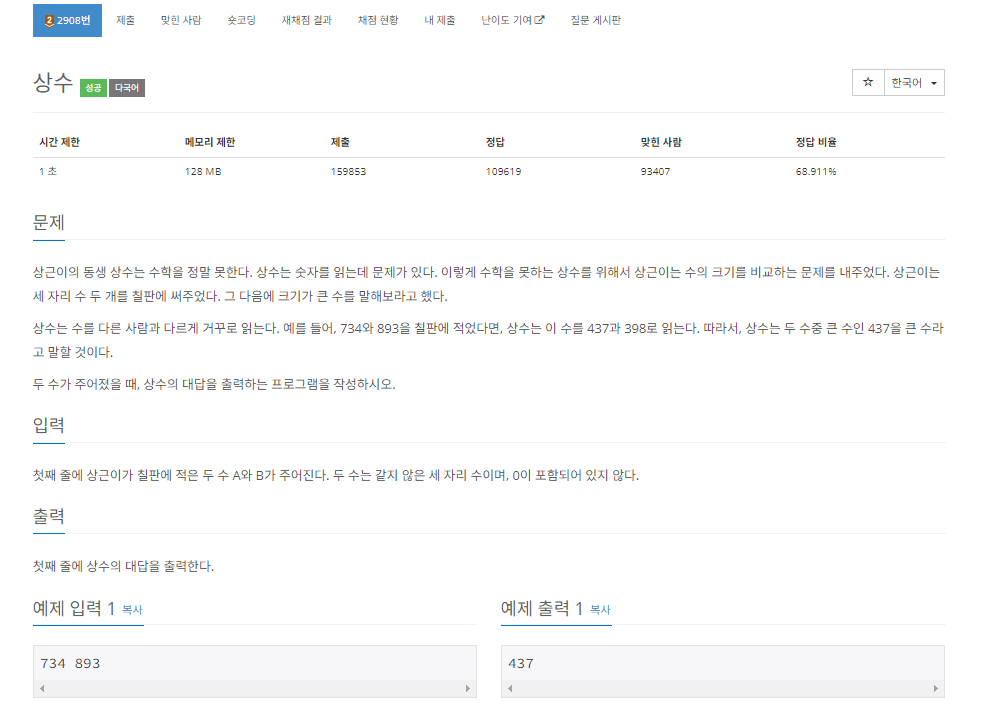
Task: Switch to the 숏코딩 tab
Action: click(242, 20)
